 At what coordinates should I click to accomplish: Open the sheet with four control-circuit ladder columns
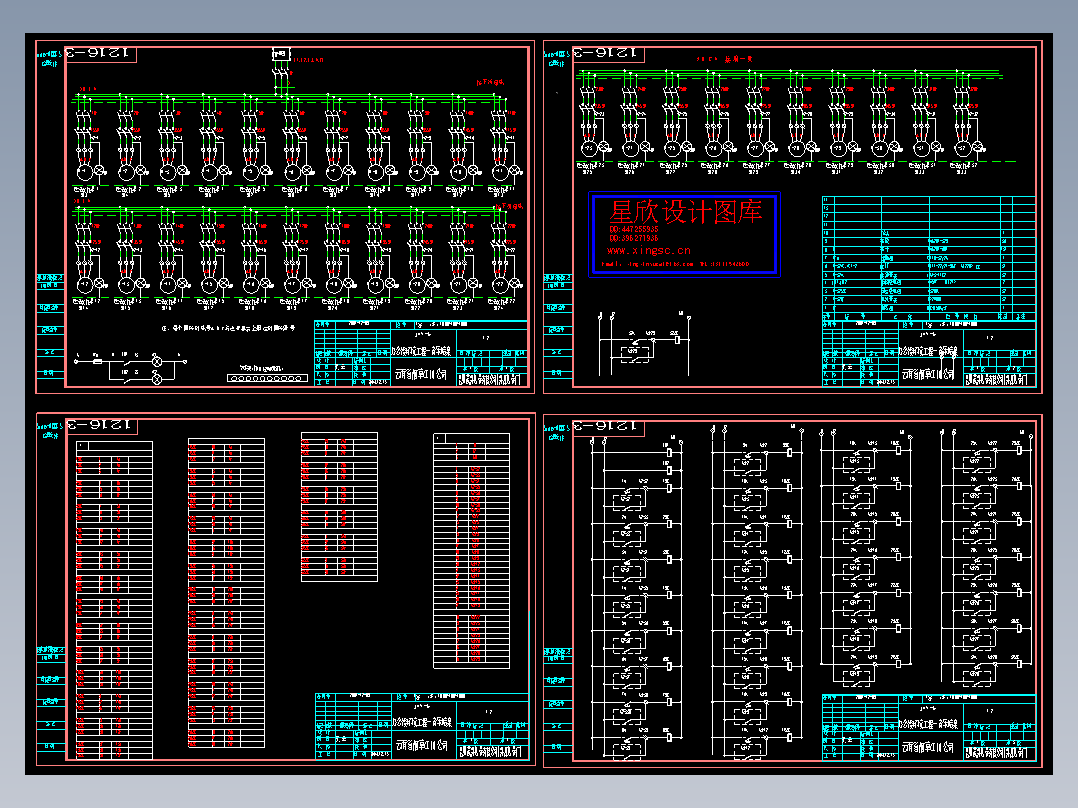793,590
